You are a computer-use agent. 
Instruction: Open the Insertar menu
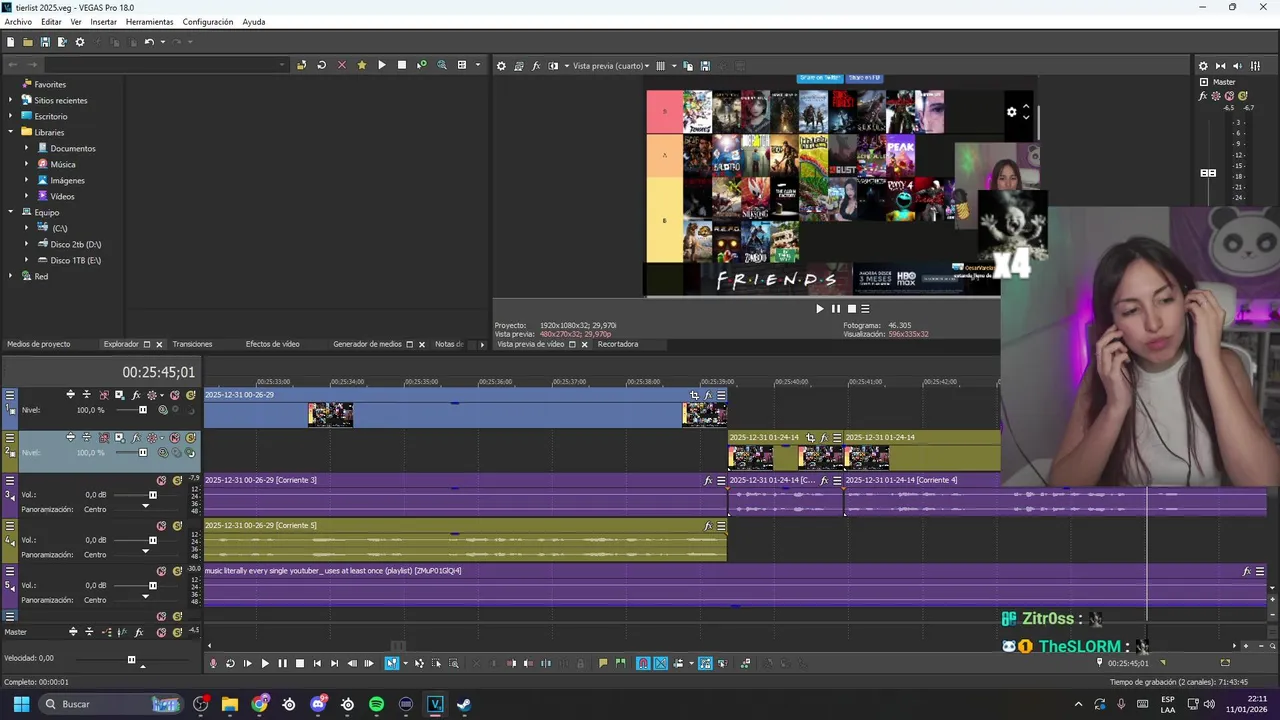[x=103, y=22]
